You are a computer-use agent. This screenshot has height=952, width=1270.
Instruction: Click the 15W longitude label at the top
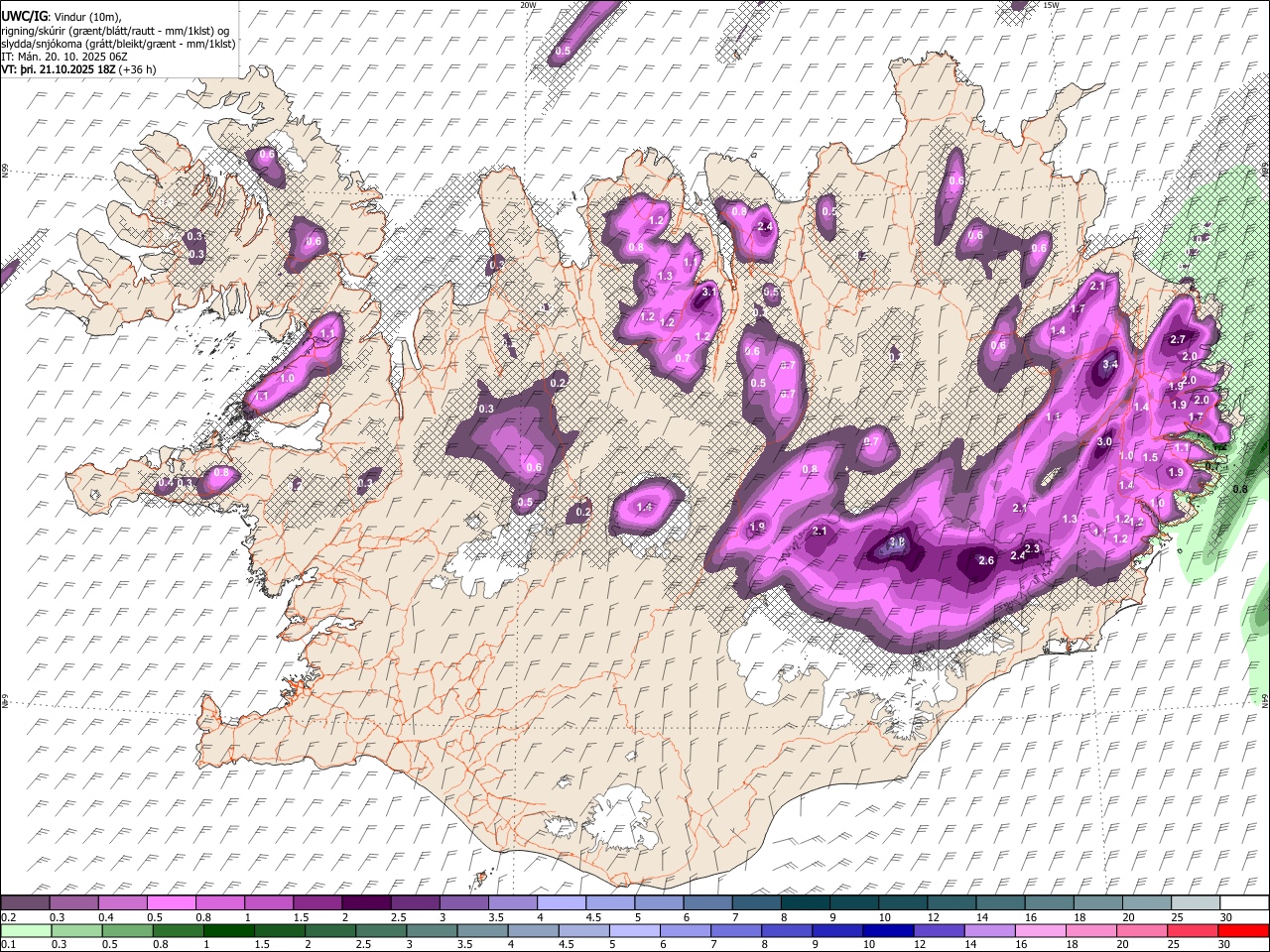[1050, 5]
